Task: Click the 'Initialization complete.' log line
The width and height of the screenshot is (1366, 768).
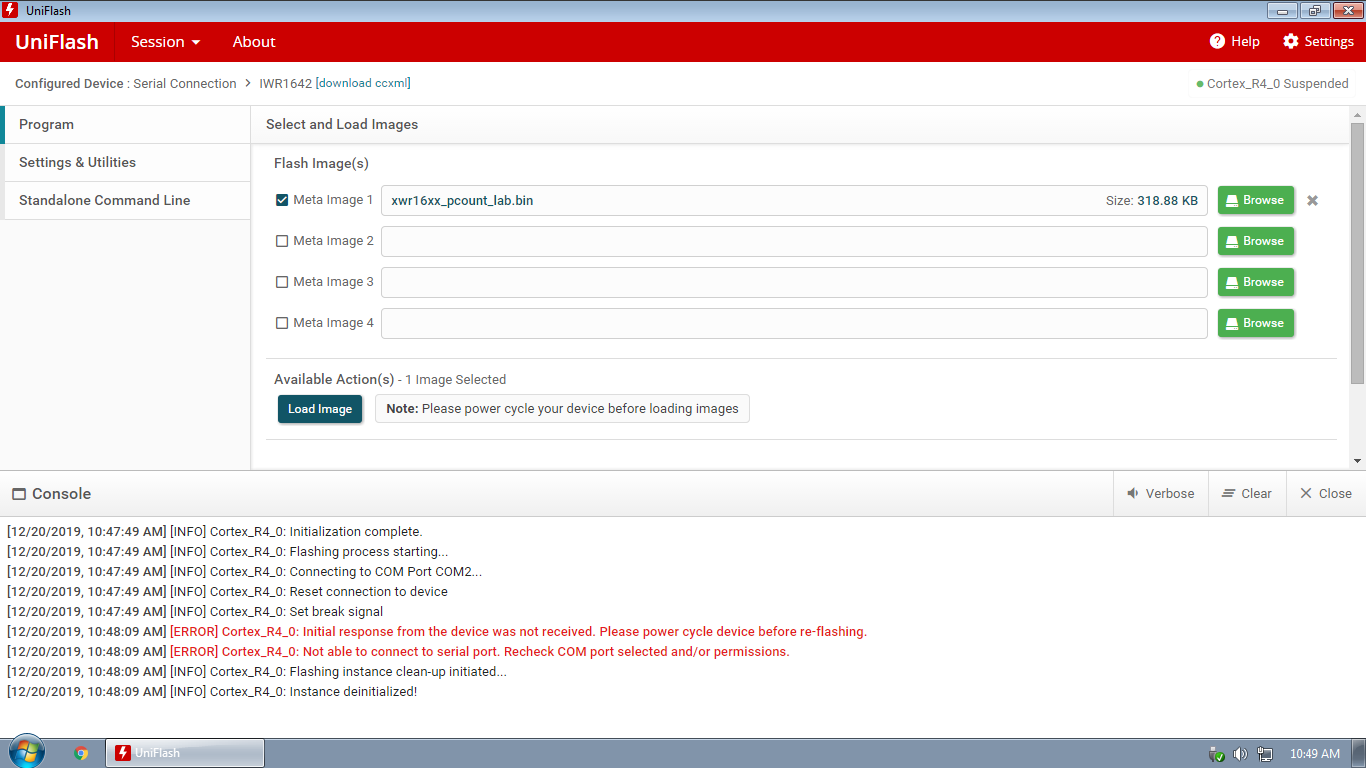Action: pyautogui.click(x=214, y=532)
